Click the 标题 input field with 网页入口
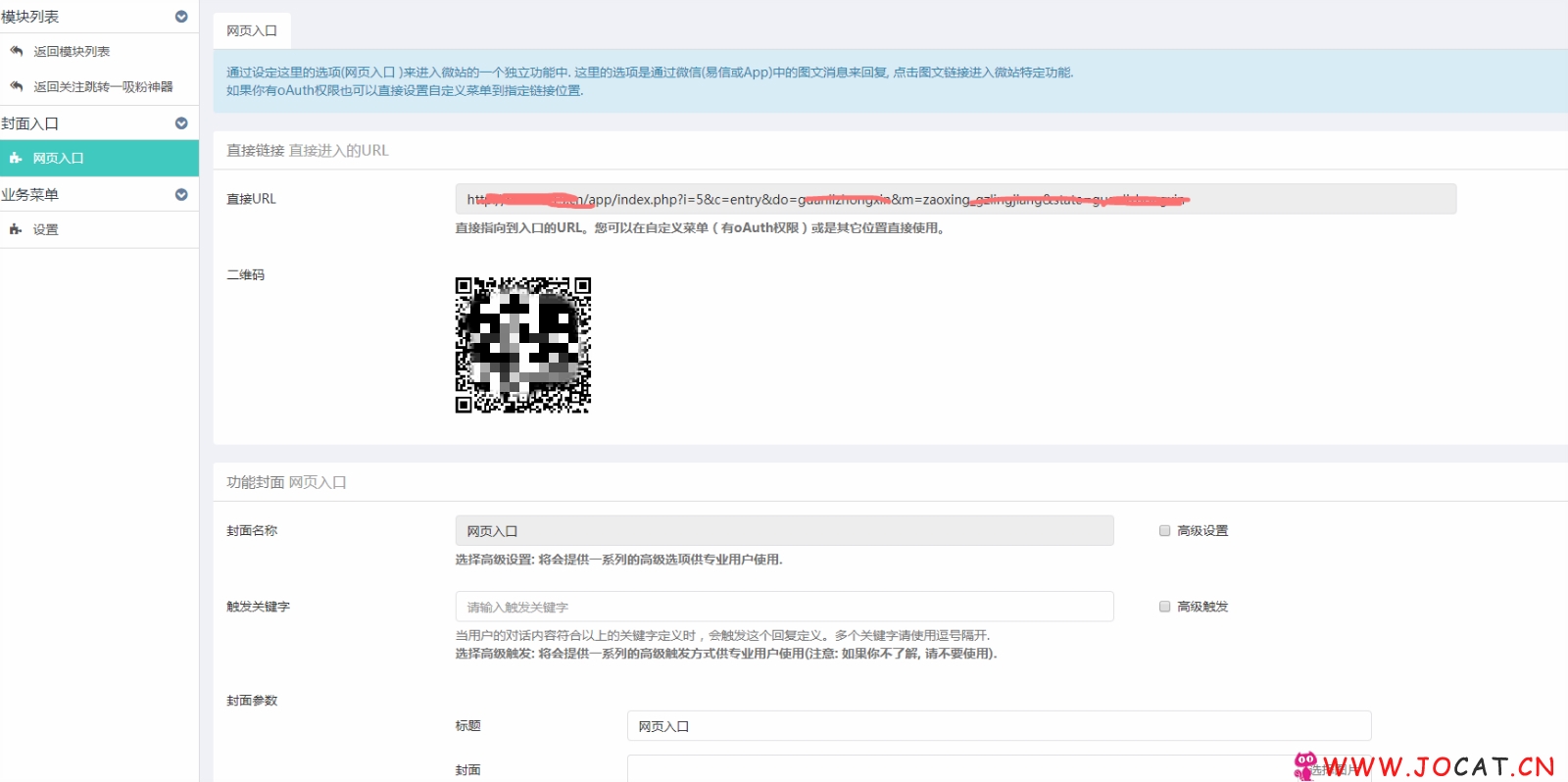 (x=999, y=726)
